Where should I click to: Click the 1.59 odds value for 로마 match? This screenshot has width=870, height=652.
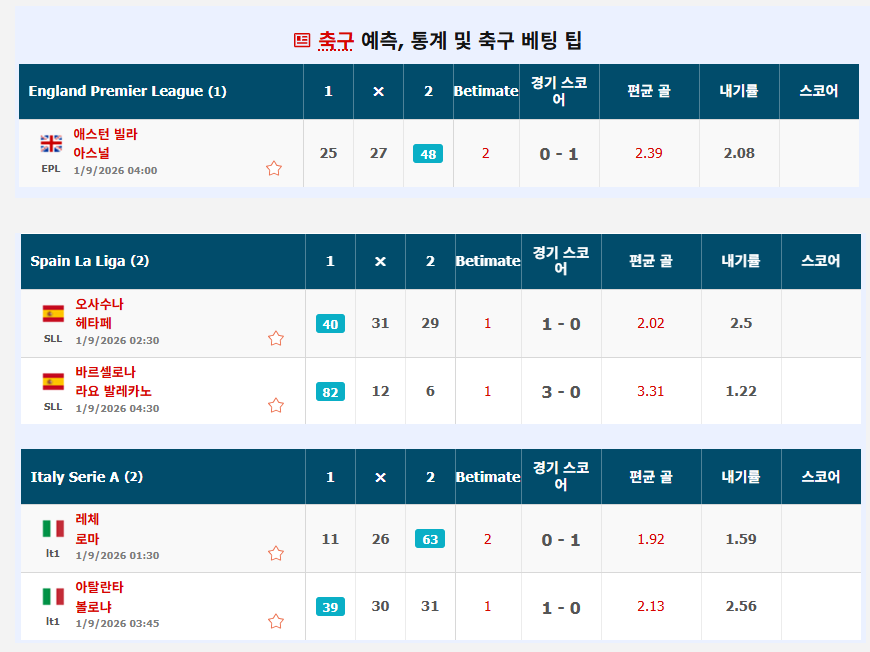[741, 539]
